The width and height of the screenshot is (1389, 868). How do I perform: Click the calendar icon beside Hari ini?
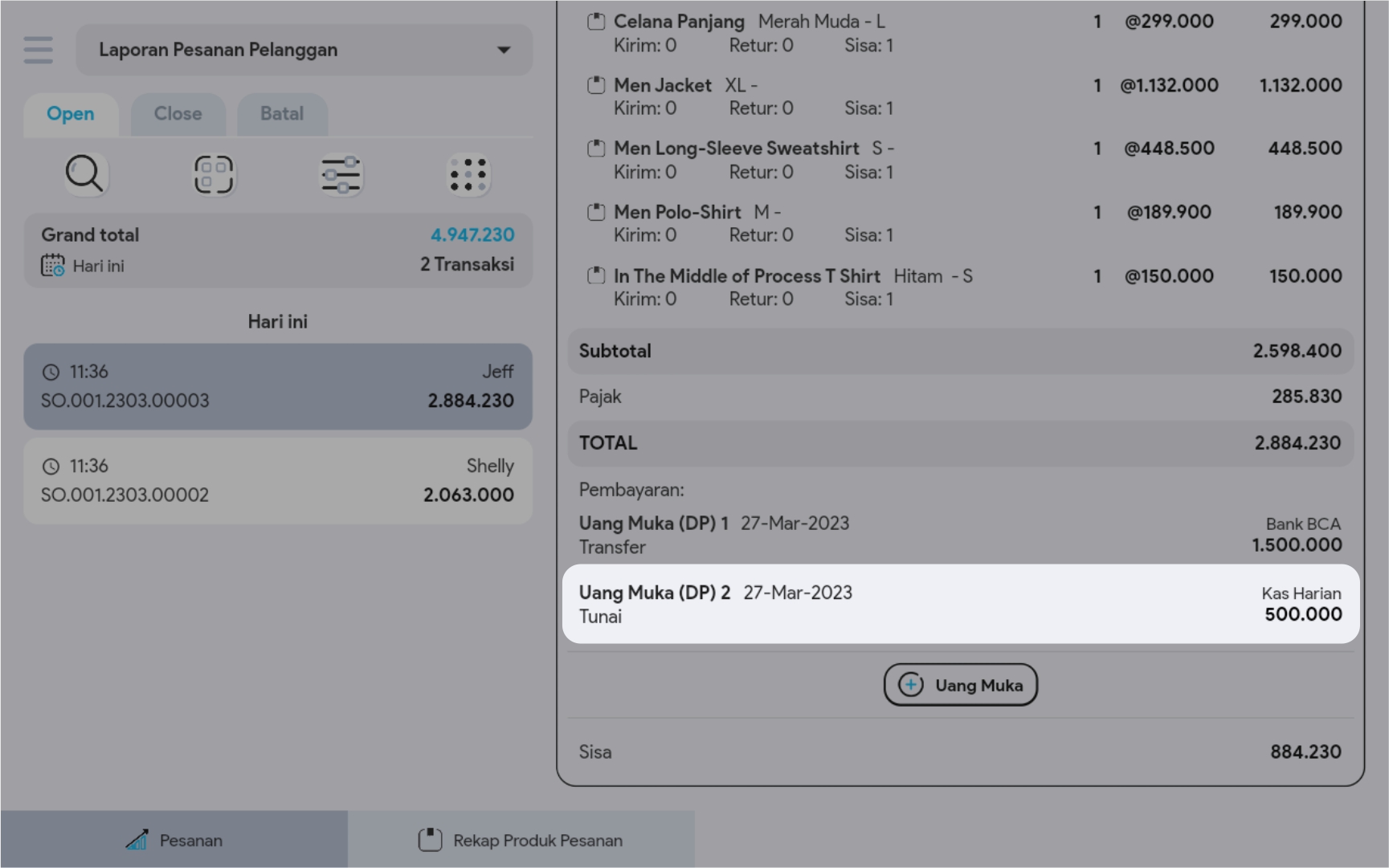pyautogui.click(x=53, y=266)
